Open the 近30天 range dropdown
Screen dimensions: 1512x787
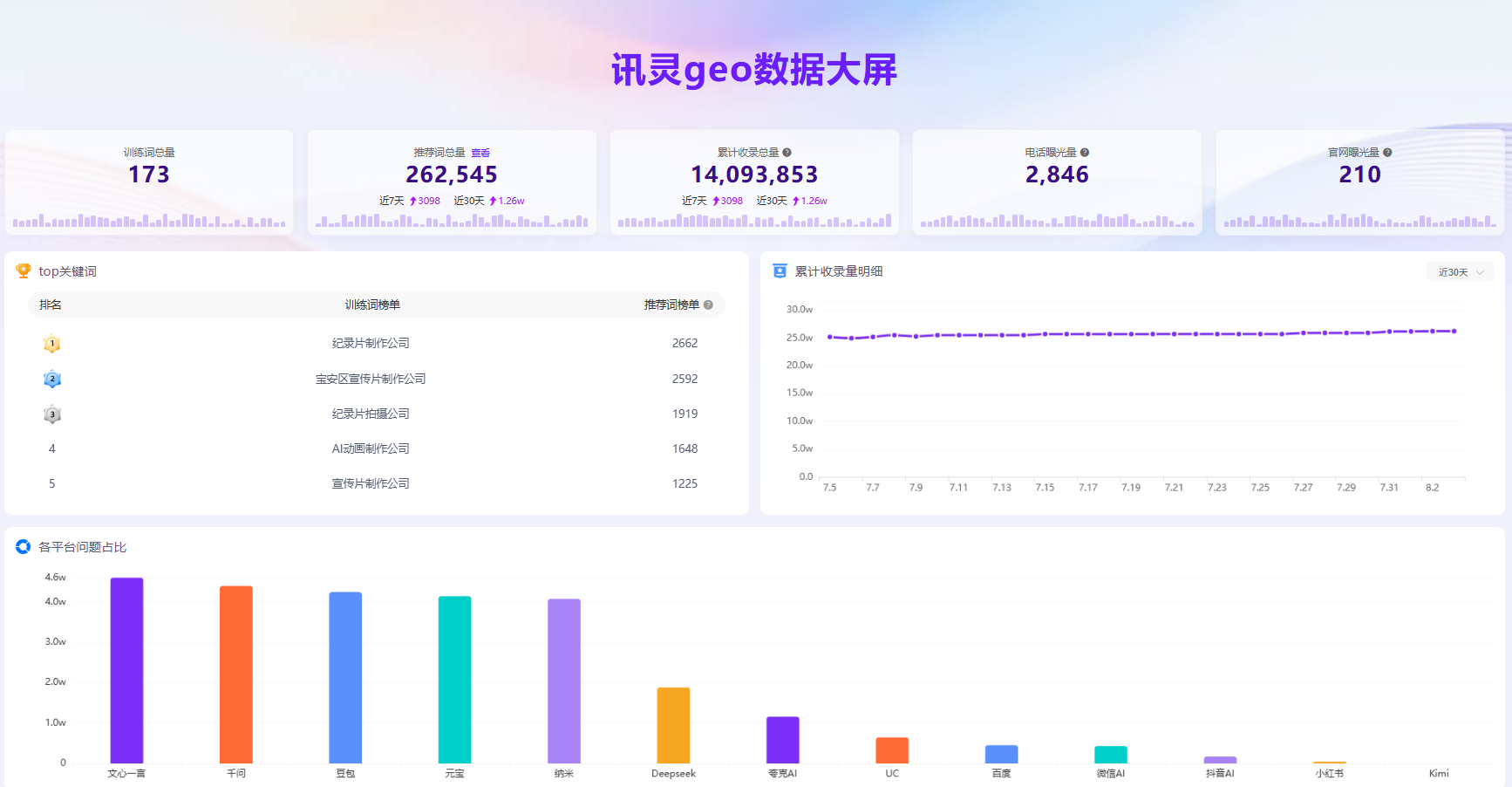(1461, 272)
